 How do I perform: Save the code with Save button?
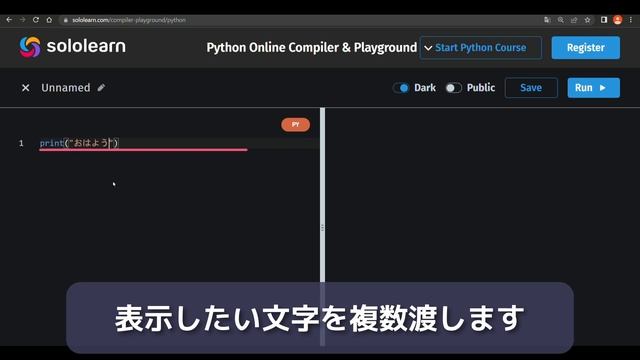coord(531,88)
